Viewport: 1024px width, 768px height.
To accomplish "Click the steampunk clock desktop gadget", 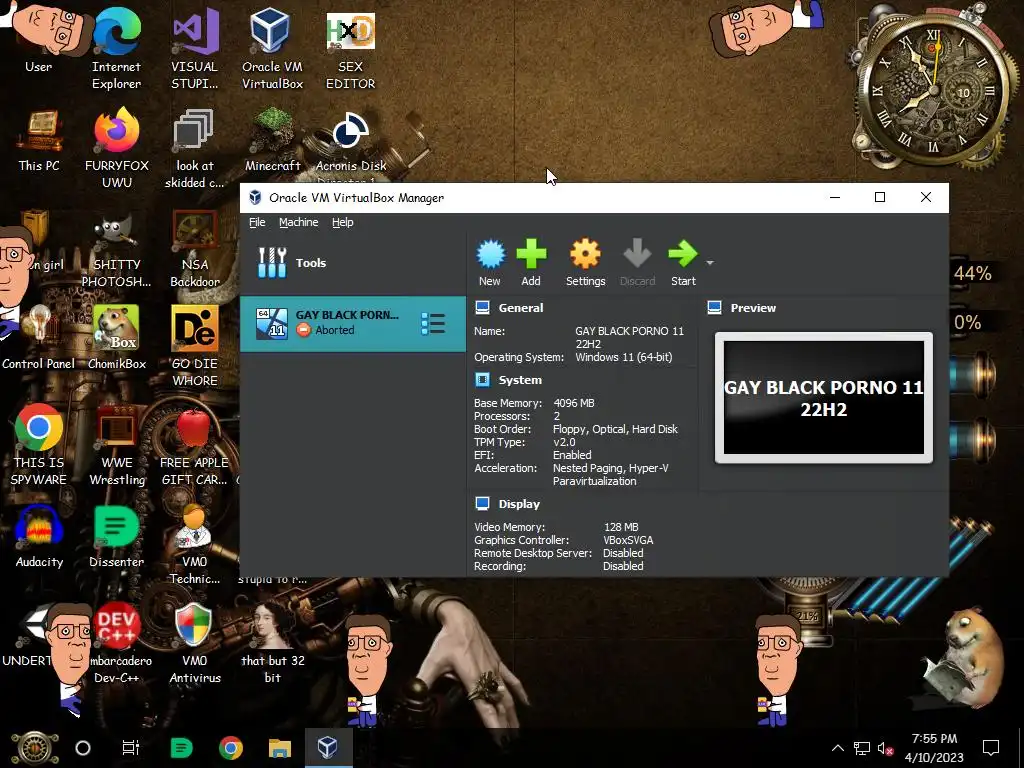I will [x=932, y=91].
